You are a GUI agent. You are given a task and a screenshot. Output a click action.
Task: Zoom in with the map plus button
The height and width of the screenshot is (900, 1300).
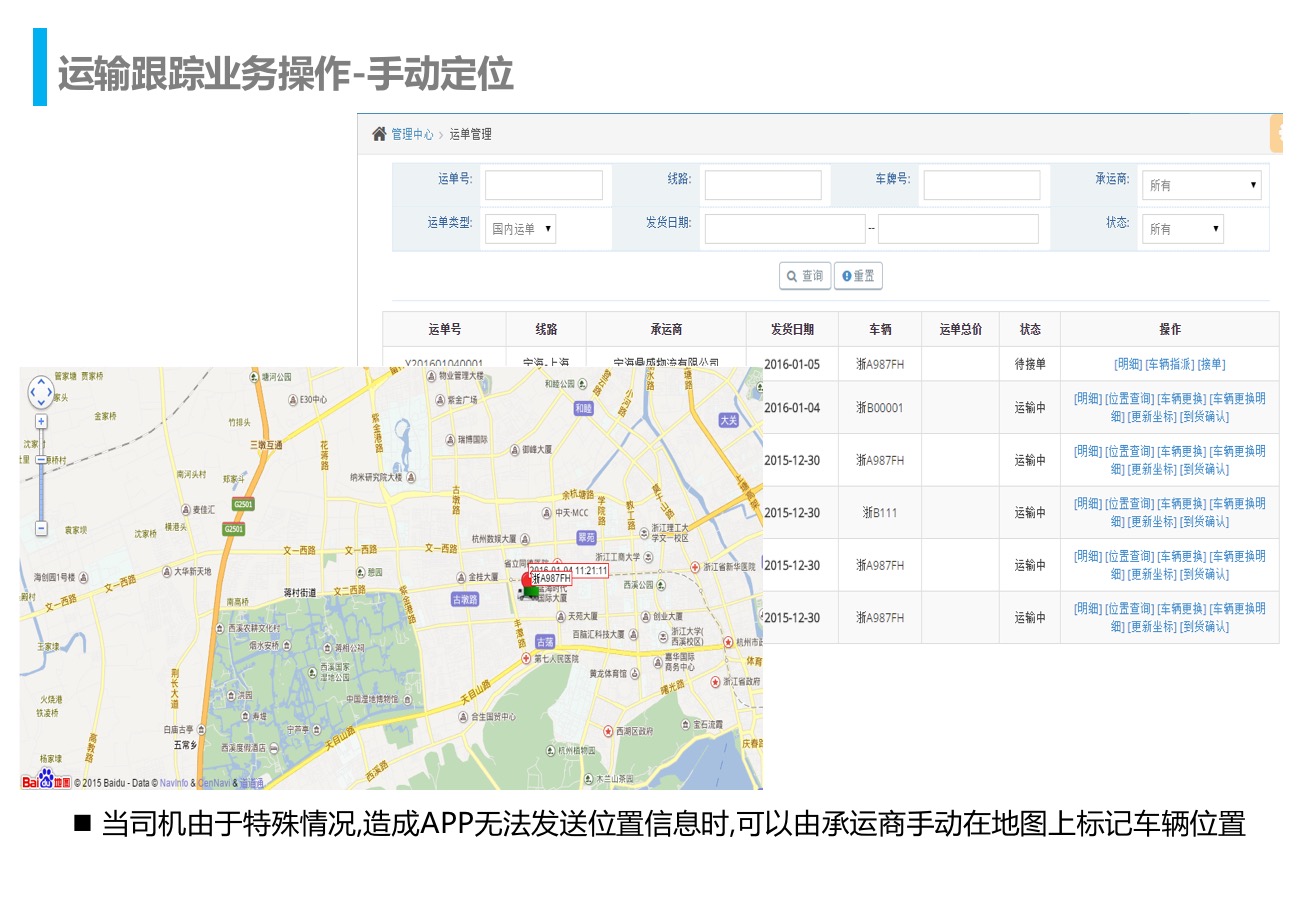(41, 422)
